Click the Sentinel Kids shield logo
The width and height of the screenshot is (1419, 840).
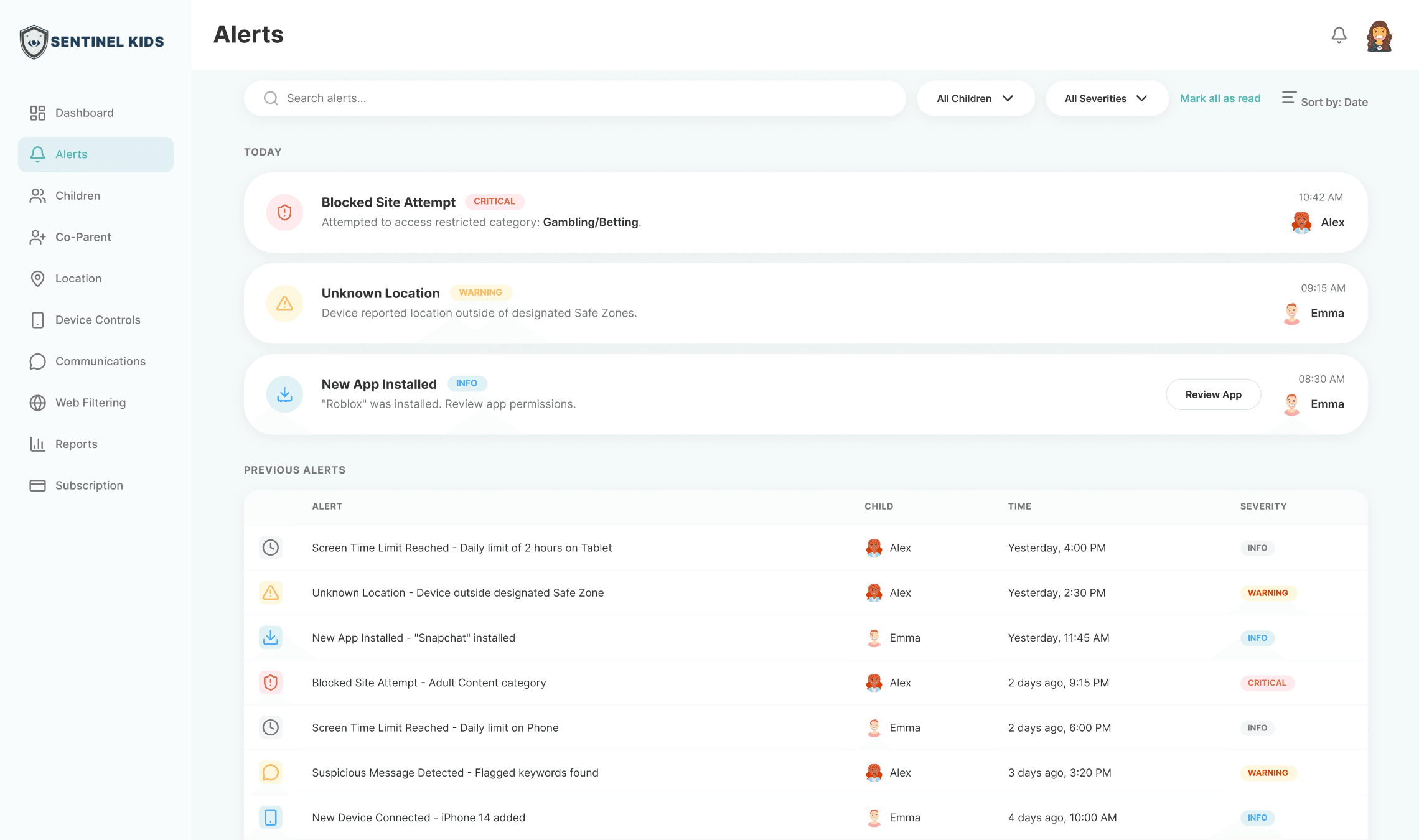34,42
